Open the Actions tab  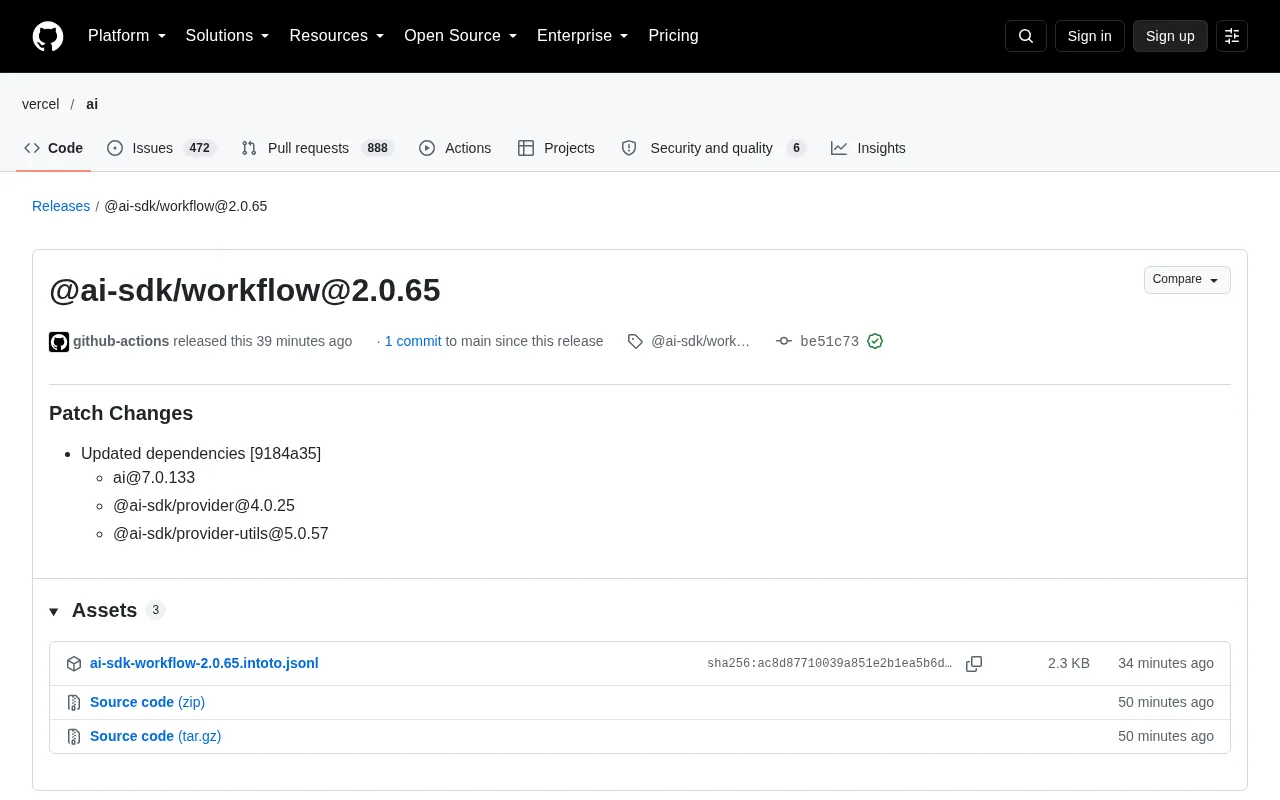click(x=455, y=148)
